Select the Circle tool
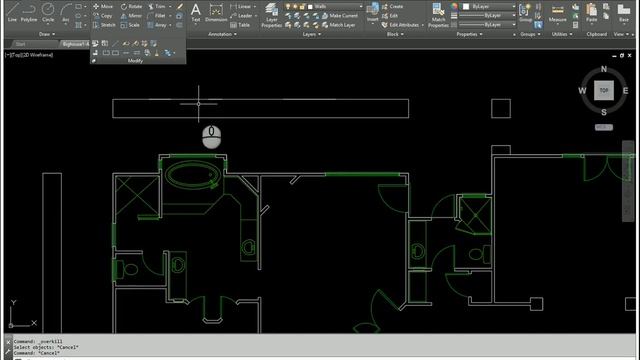640x360 pixels. pyautogui.click(x=48, y=12)
